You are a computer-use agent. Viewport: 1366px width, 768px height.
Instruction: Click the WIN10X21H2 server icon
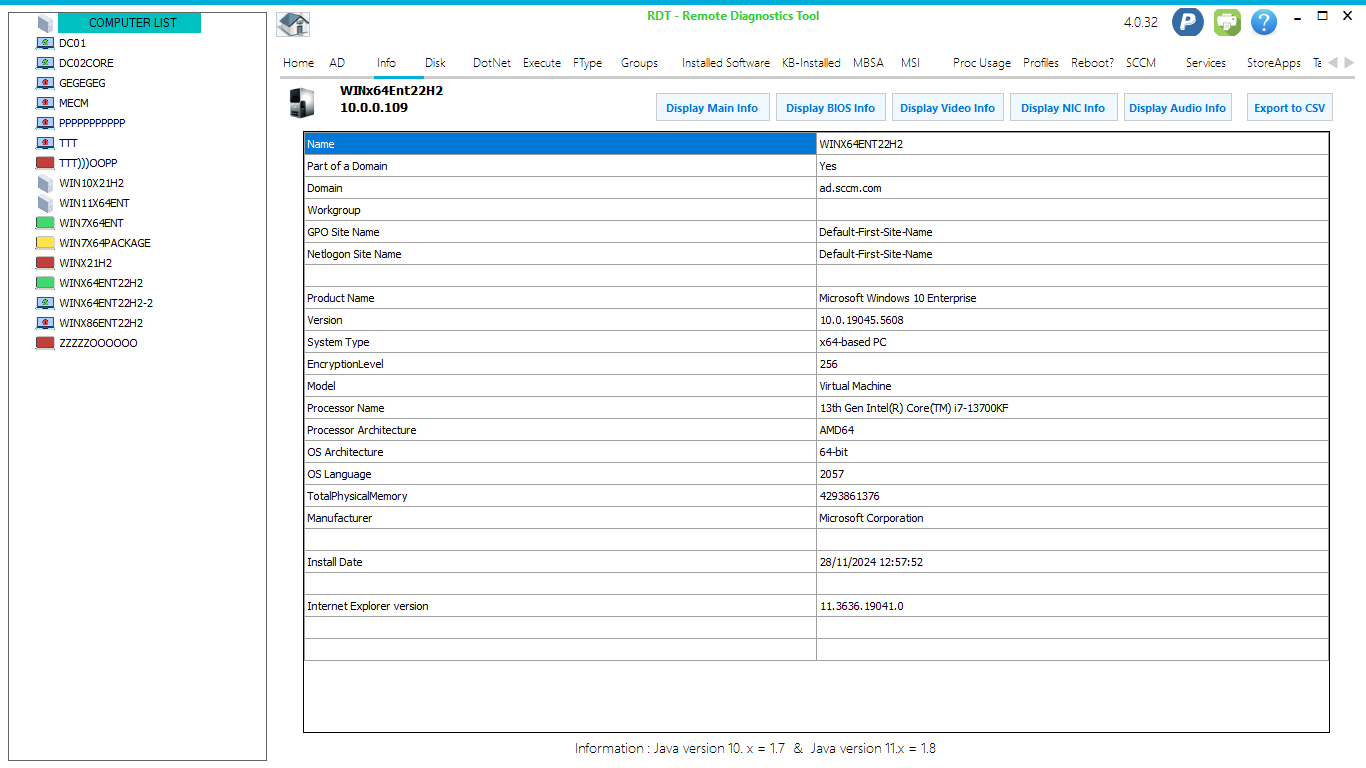coord(45,183)
